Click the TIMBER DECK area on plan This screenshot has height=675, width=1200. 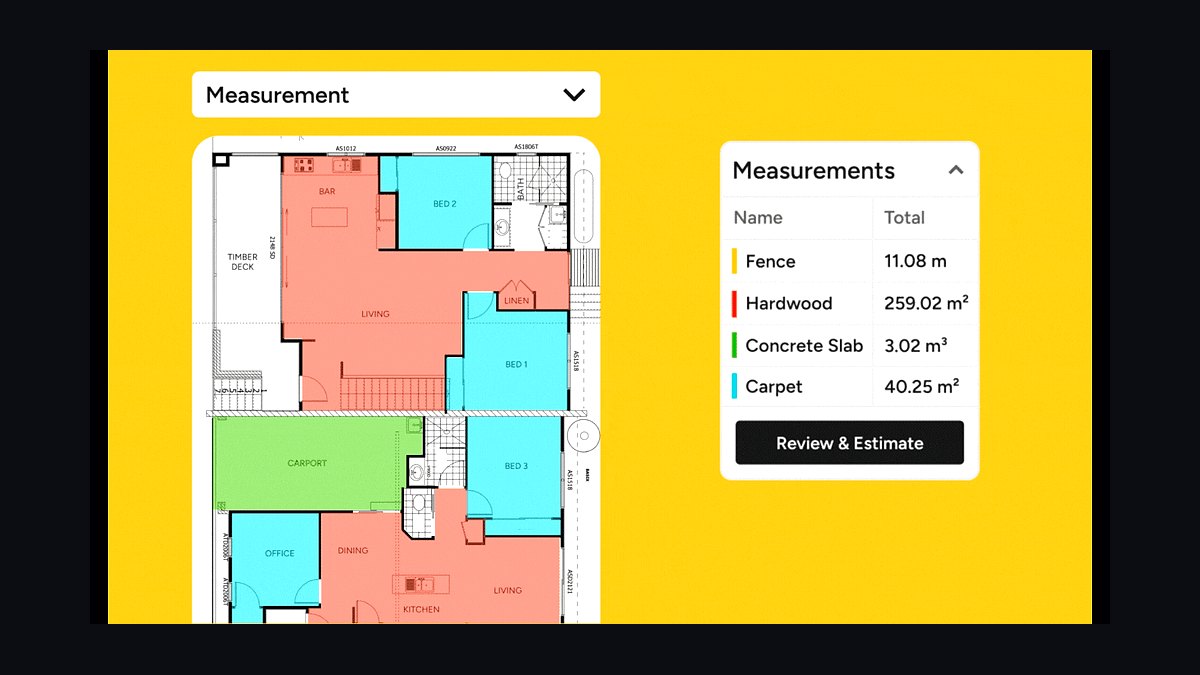pos(243,262)
